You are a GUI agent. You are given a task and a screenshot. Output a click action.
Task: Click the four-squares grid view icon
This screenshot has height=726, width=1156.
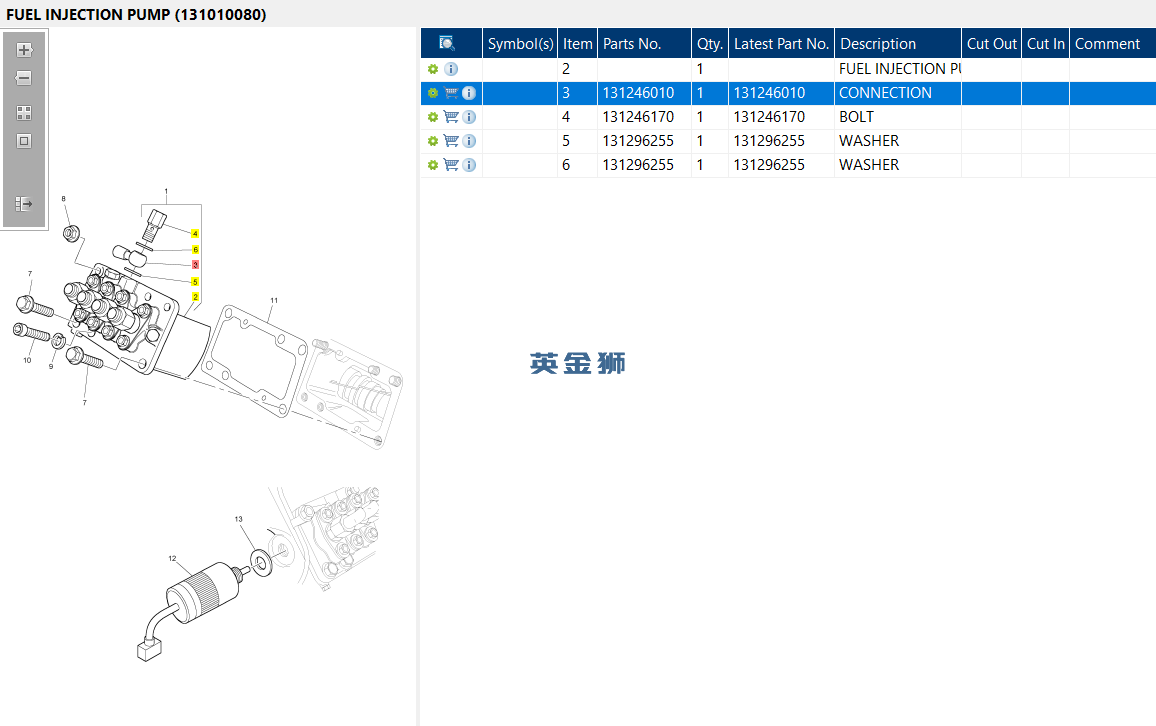[24, 113]
